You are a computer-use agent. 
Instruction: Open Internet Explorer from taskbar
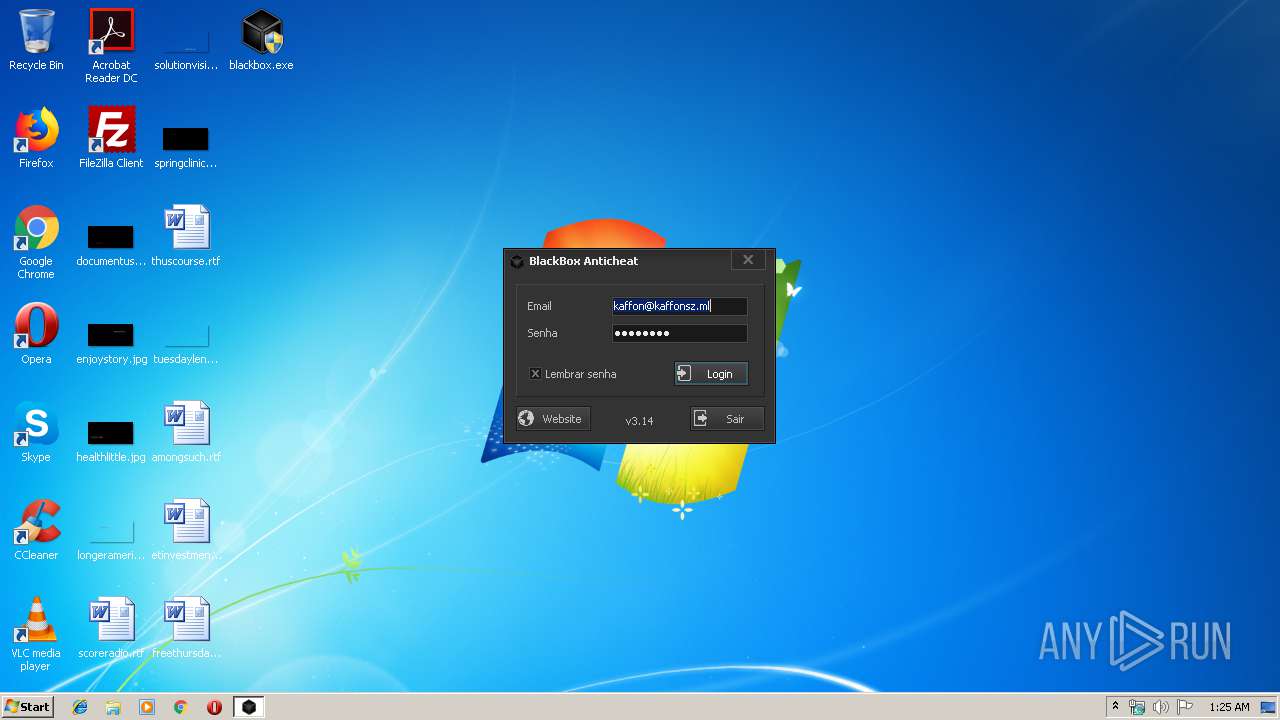(x=80, y=707)
